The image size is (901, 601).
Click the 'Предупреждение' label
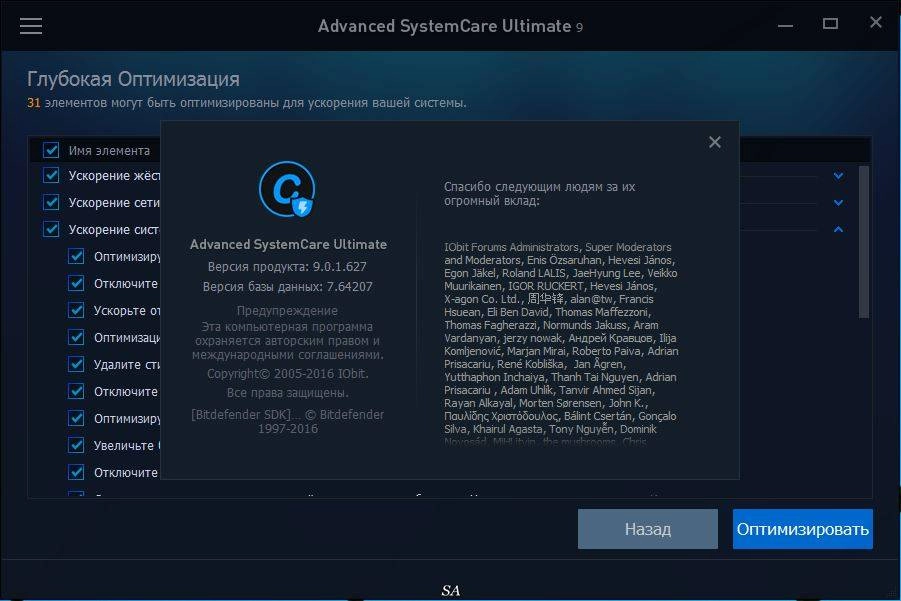click(x=287, y=311)
